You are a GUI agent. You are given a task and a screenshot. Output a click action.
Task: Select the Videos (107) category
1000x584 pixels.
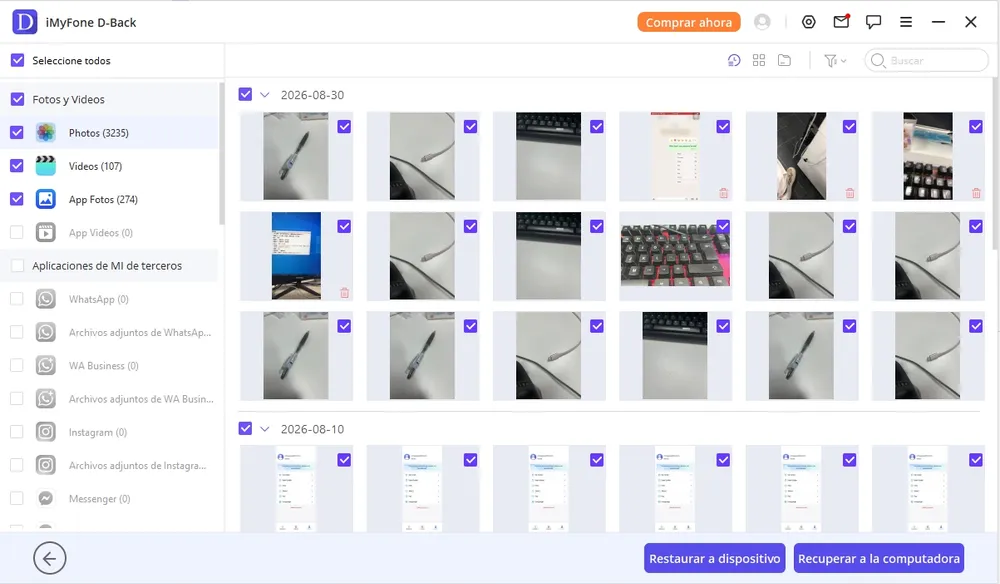[109, 166]
